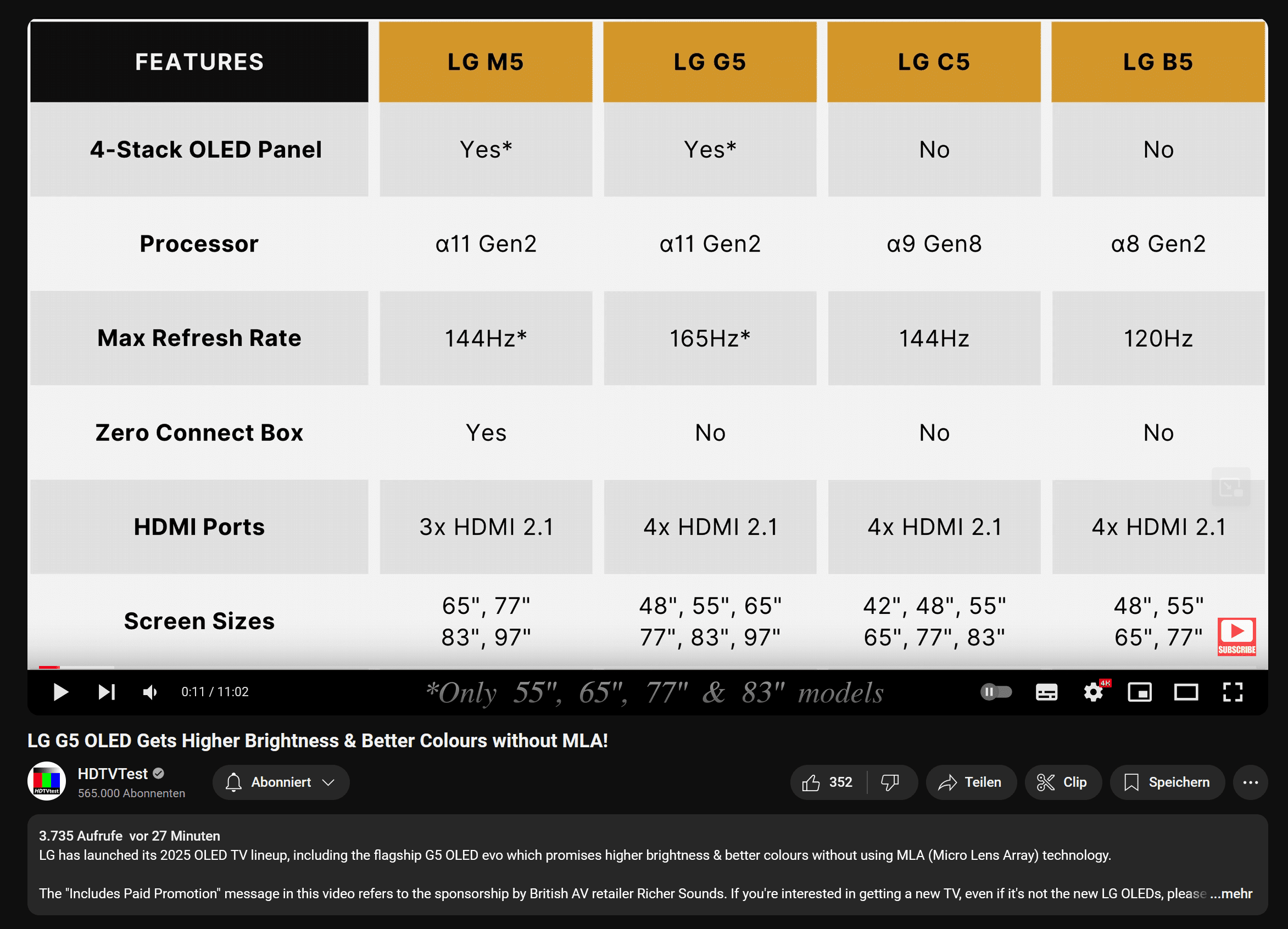The width and height of the screenshot is (1288, 929).
Task: Click the '3.735 Aufrufe' view count
Action: point(81,836)
